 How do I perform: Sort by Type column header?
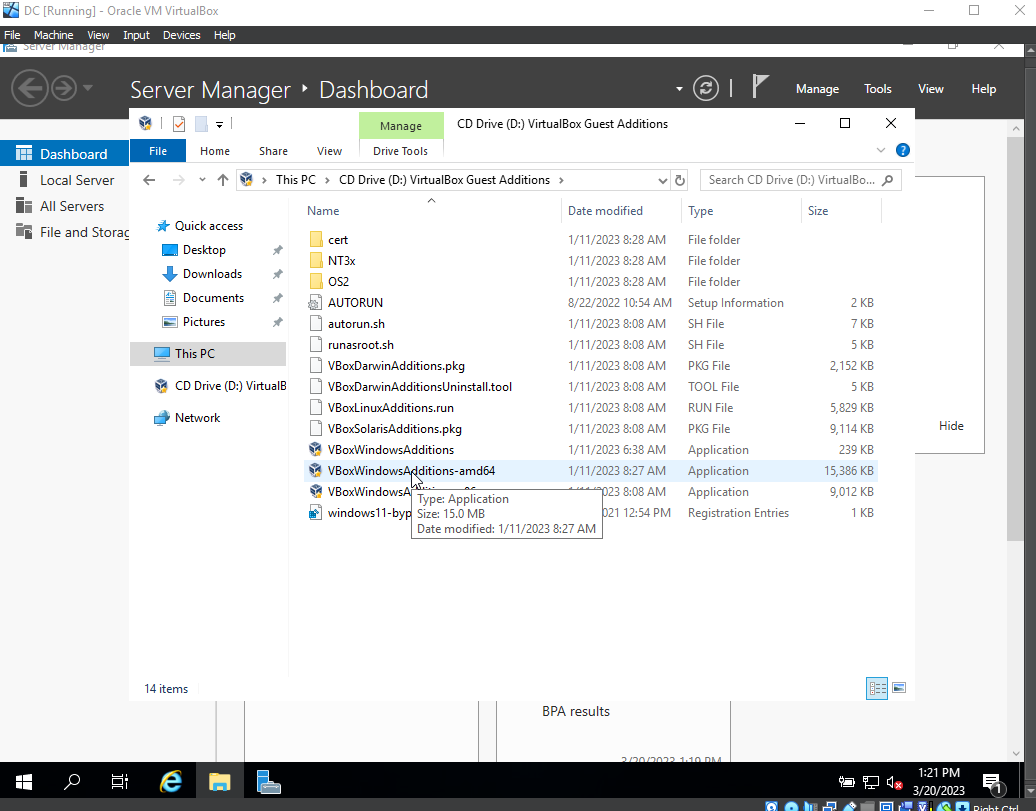pos(741,211)
